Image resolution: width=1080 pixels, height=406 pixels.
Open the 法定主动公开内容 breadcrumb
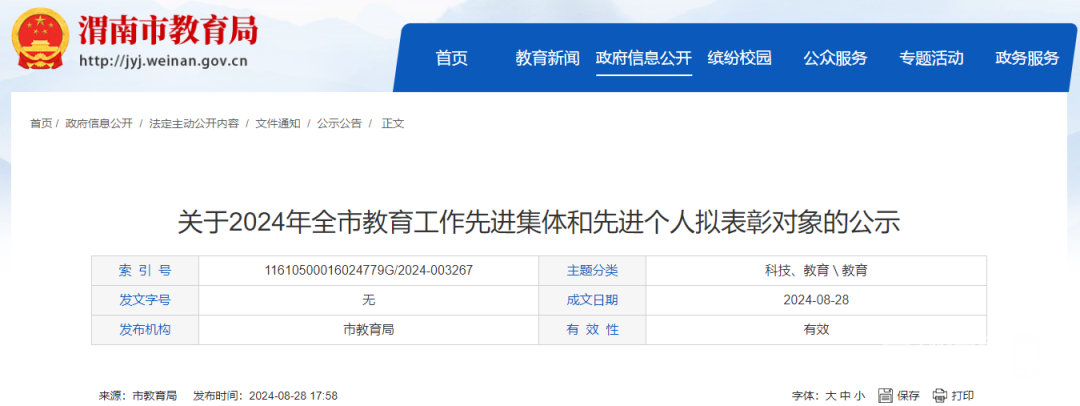click(x=194, y=124)
